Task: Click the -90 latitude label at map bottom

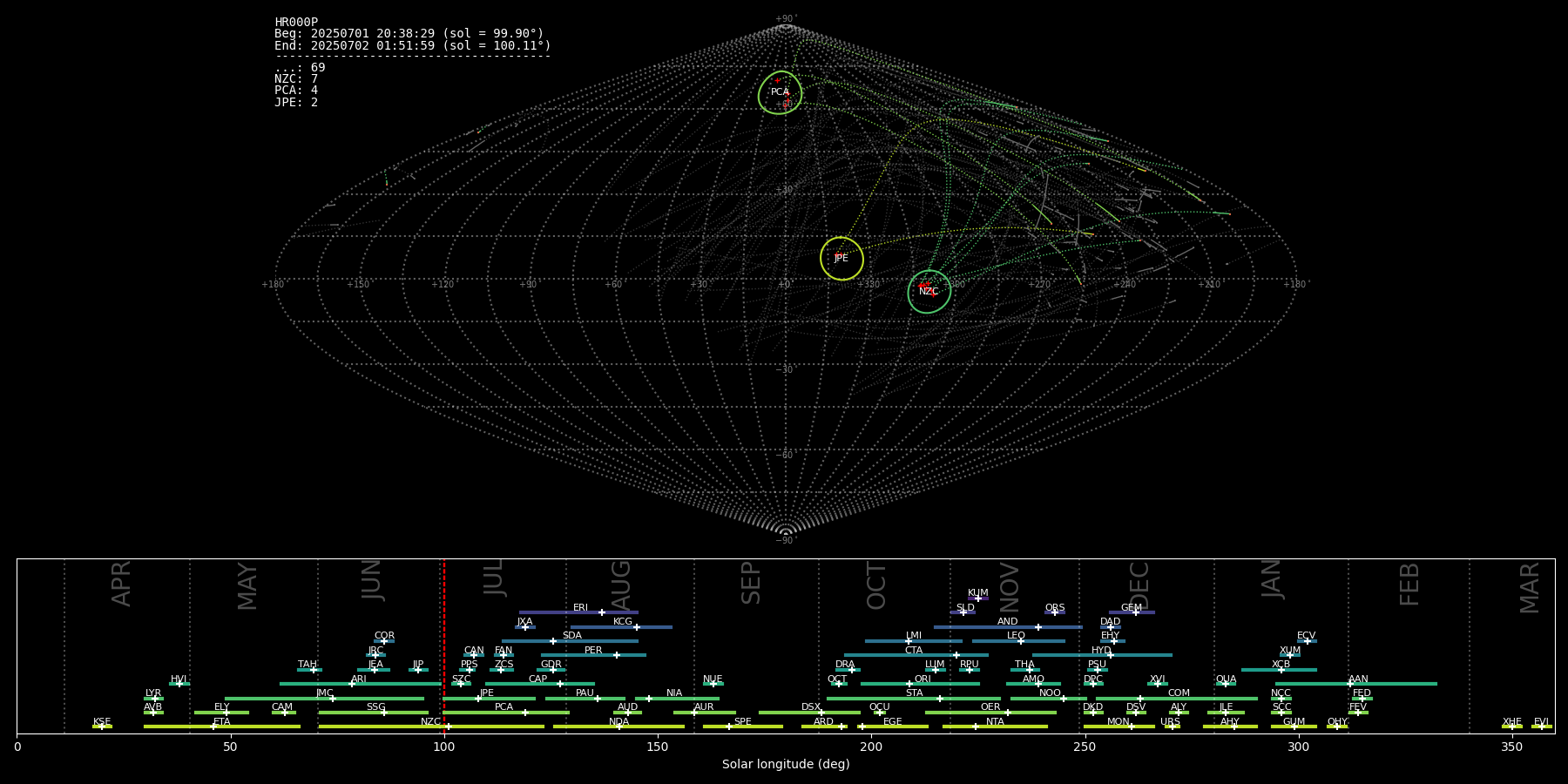Action: tap(785, 540)
